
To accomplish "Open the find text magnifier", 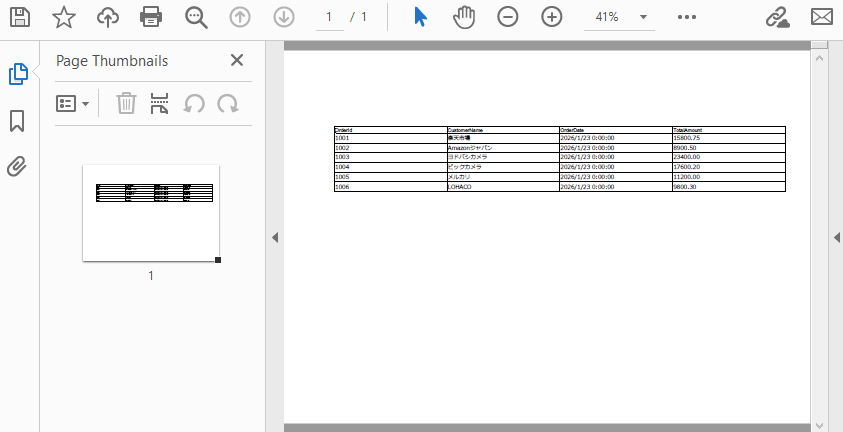I will tap(196, 17).
